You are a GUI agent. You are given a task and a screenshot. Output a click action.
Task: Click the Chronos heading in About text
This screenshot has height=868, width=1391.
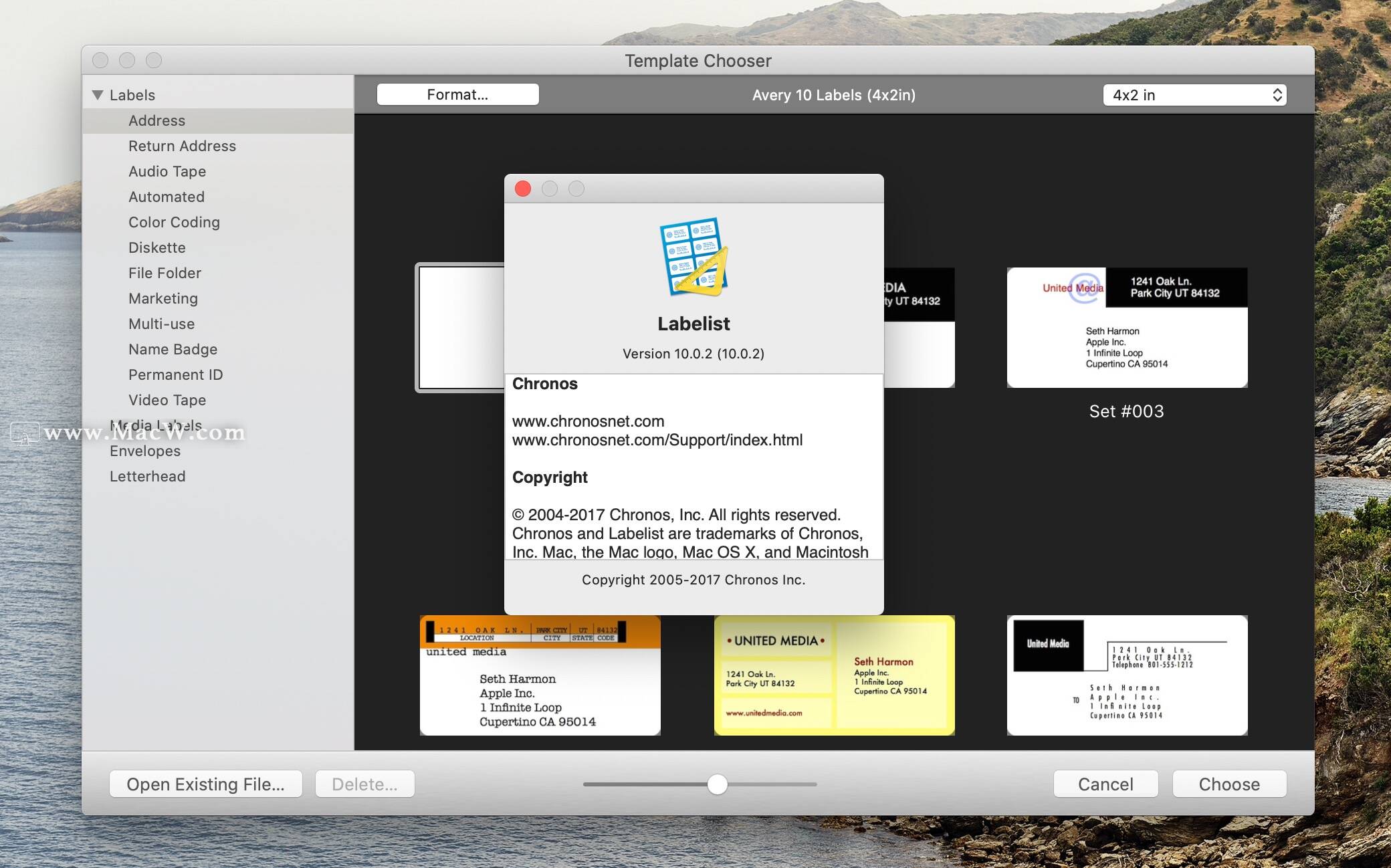click(x=544, y=384)
